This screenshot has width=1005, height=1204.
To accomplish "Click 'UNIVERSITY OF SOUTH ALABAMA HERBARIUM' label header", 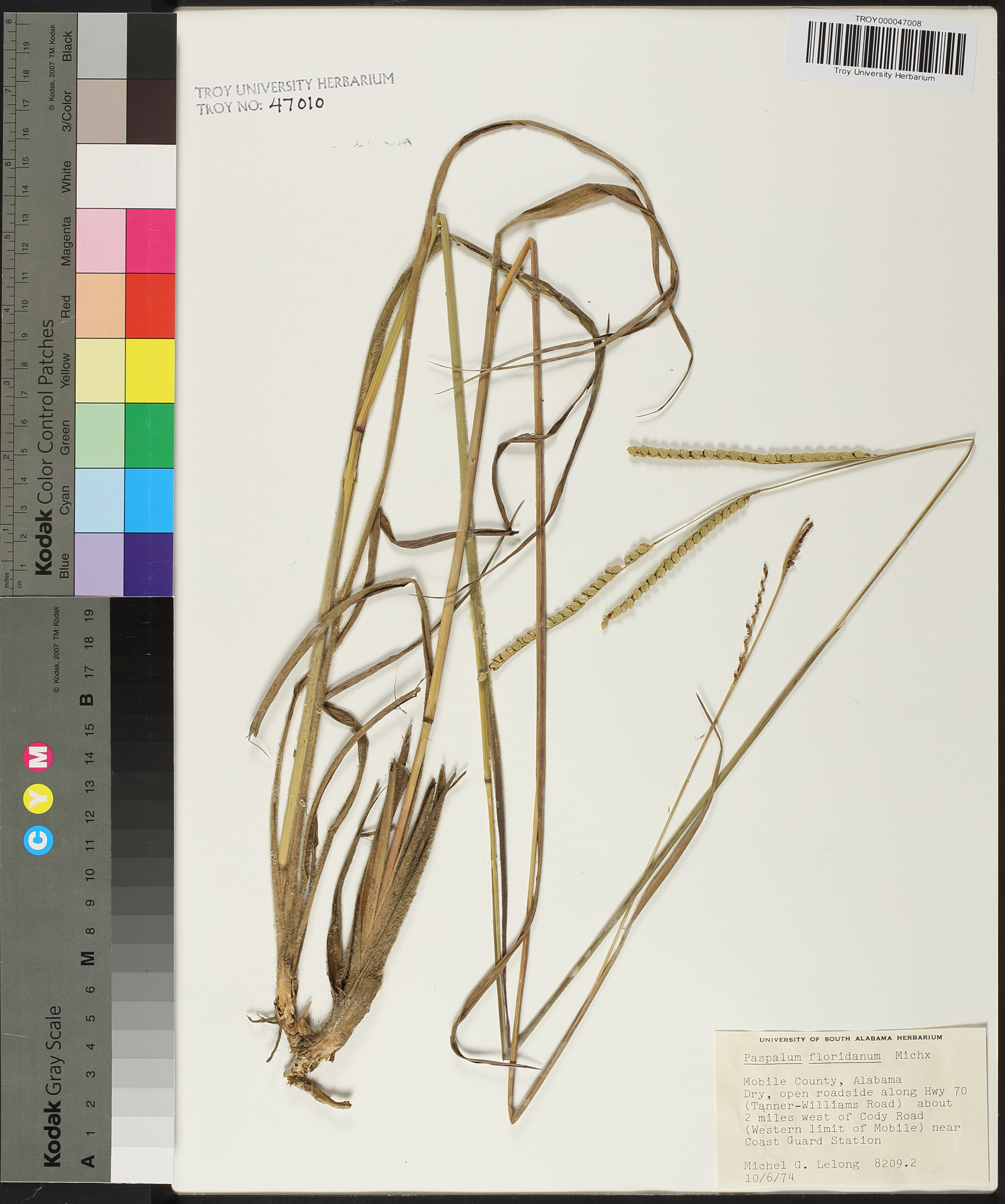I will (x=851, y=1038).
